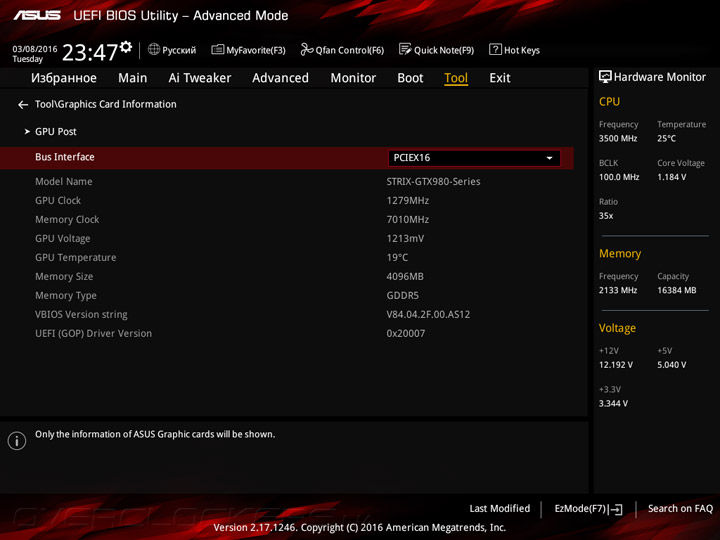Select the Tool tab

tap(456, 78)
